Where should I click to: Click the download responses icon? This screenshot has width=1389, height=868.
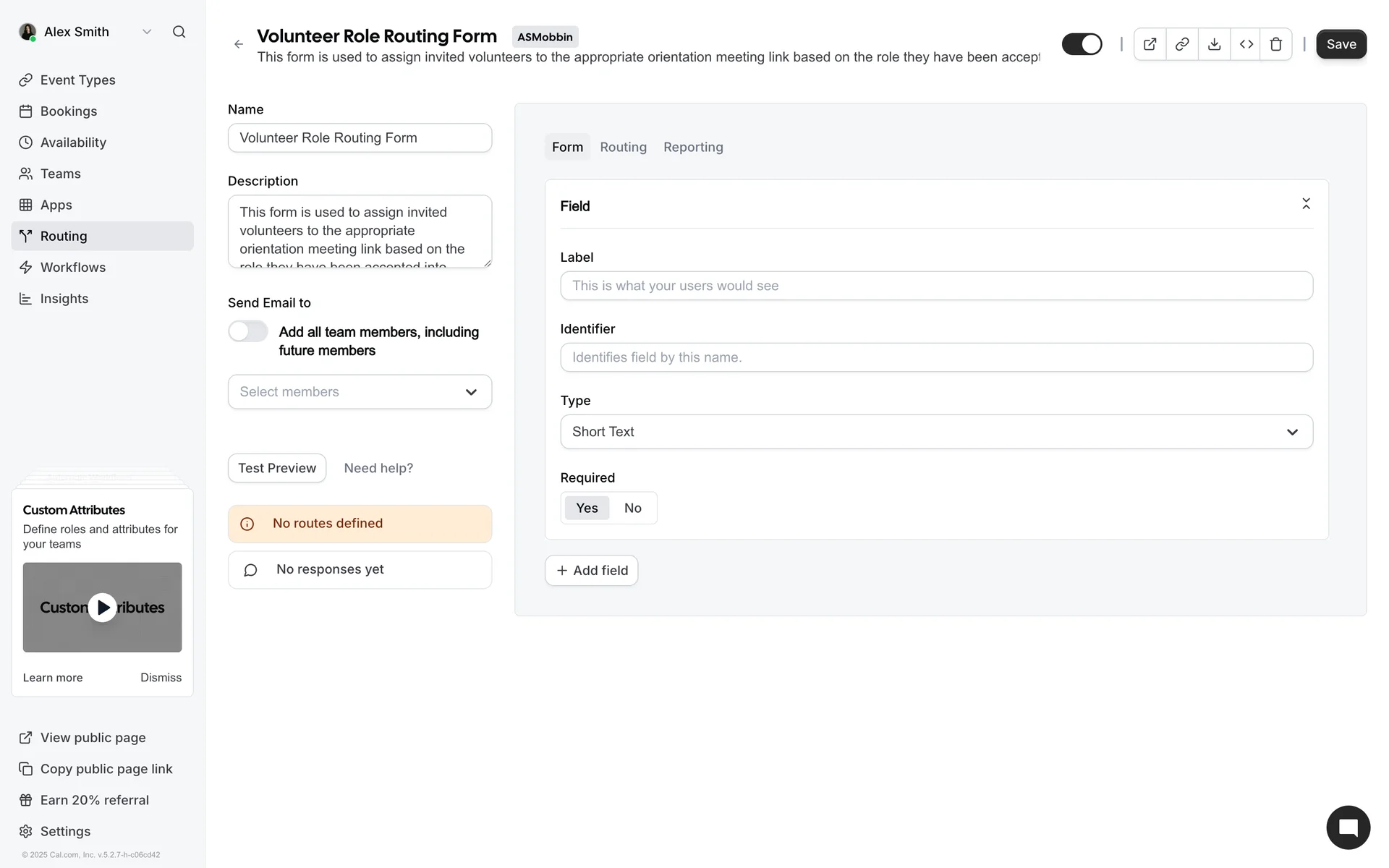tap(1214, 44)
